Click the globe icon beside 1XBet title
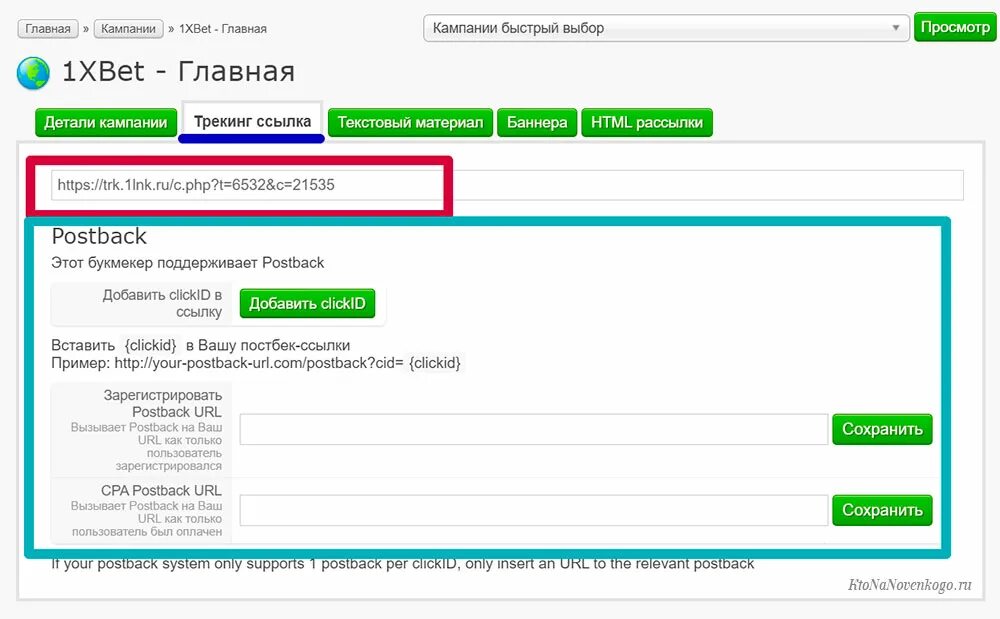The width and height of the screenshot is (1000, 619). 33,73
